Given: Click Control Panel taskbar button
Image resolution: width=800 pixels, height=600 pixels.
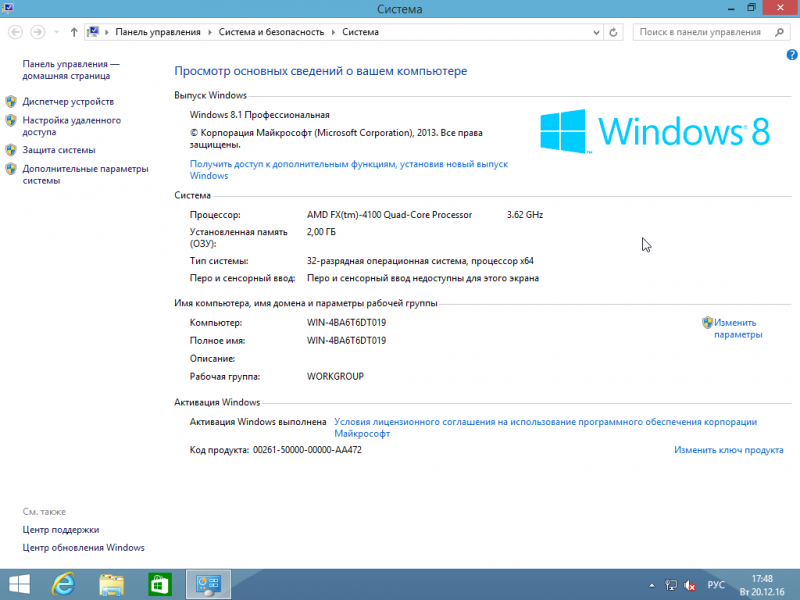Looking at the screenshot, I should pyautogui.click(x=208, y=585).
